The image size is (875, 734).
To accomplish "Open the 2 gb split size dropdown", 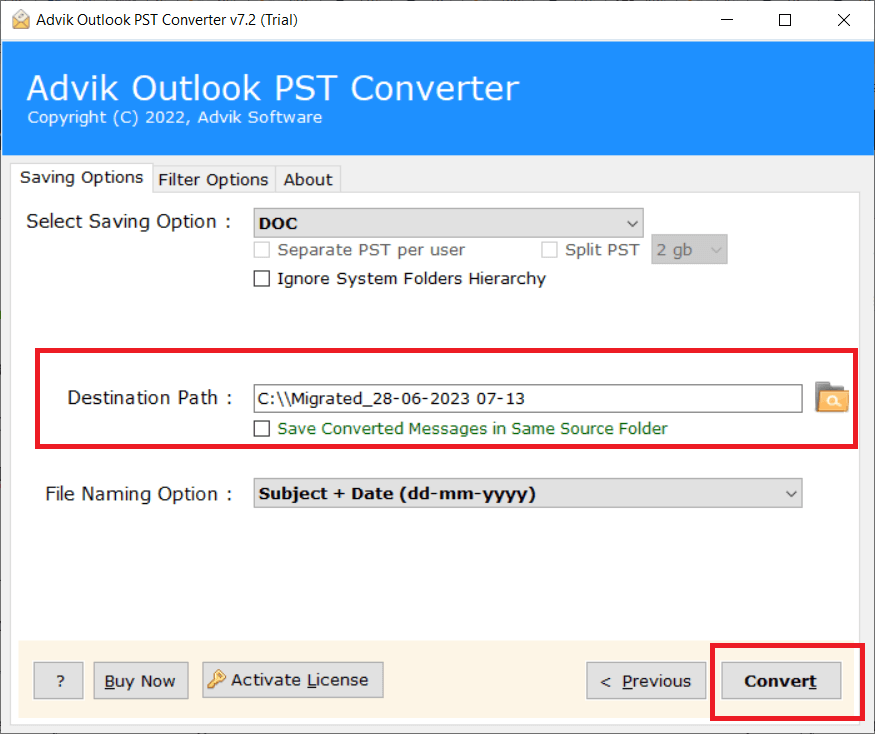I will pyautogui.click(x=689, y=250).
